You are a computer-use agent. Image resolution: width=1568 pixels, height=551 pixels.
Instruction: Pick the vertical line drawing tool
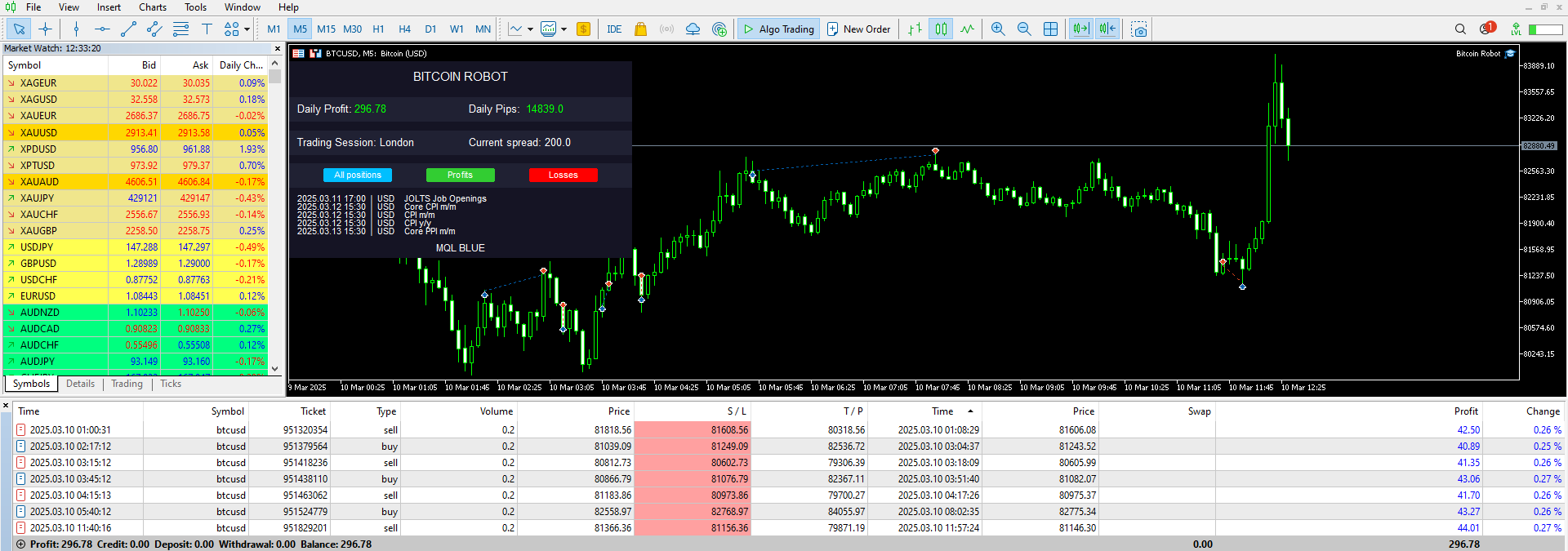click(76, 29)
